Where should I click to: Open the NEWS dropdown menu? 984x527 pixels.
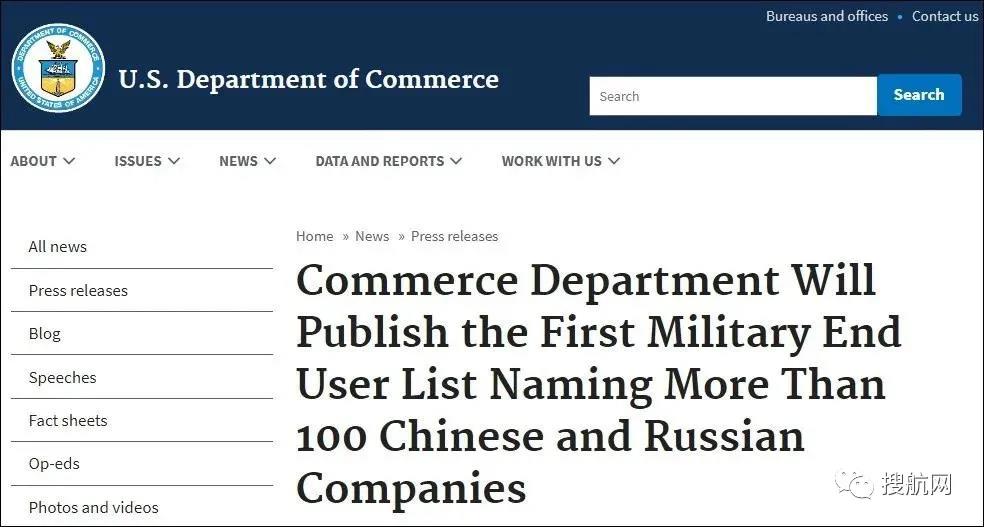point(247,161)
